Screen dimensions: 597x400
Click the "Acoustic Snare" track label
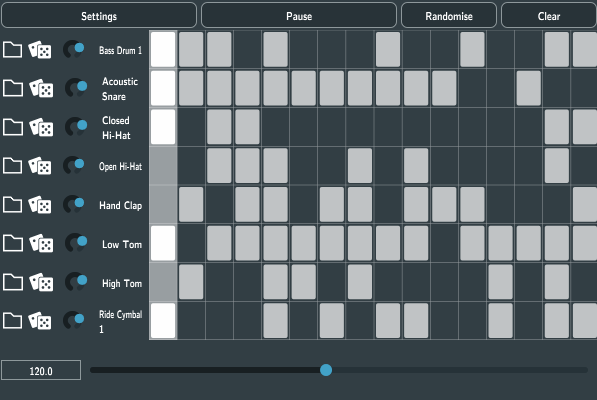120,89
